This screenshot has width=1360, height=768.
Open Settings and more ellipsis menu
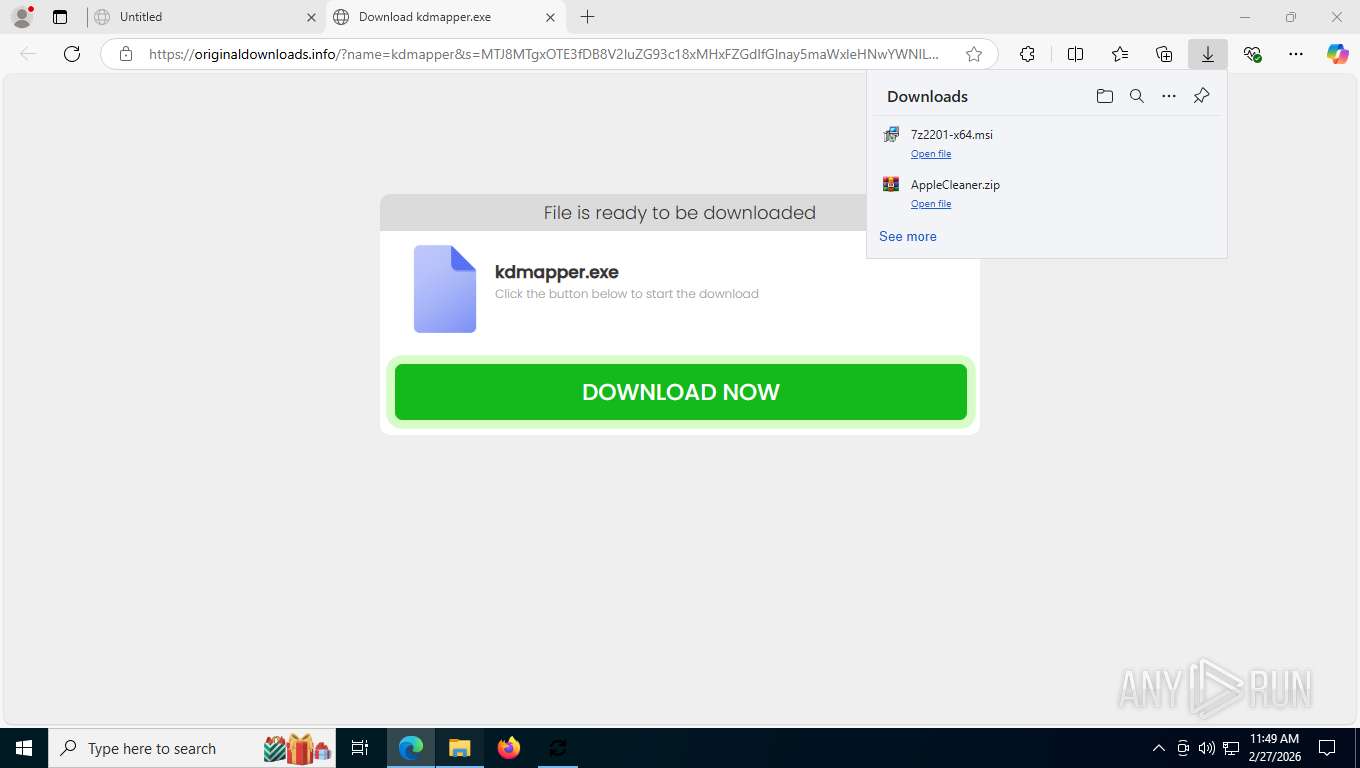click(1296, 54)
